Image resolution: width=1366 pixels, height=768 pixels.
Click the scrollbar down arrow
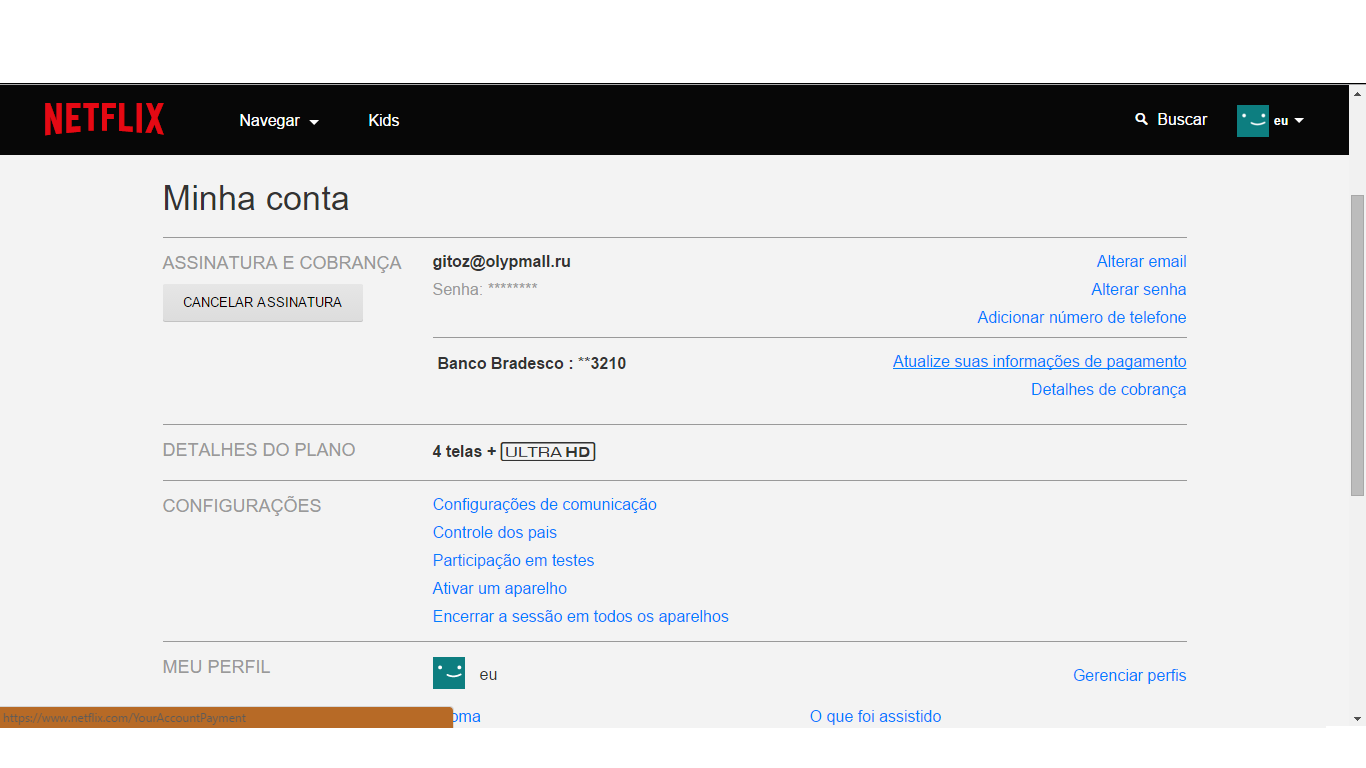(1357, 718)
